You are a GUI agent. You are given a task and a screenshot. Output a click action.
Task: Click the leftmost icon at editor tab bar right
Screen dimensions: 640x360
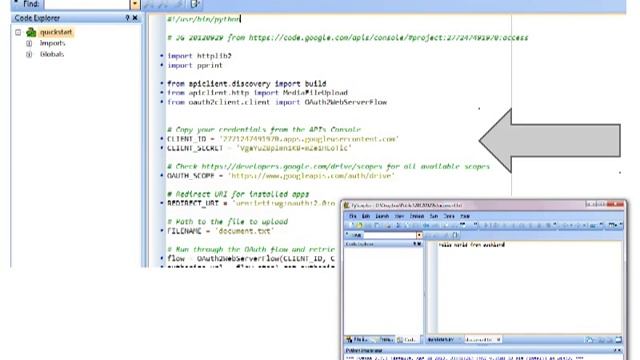pos(589,340)
